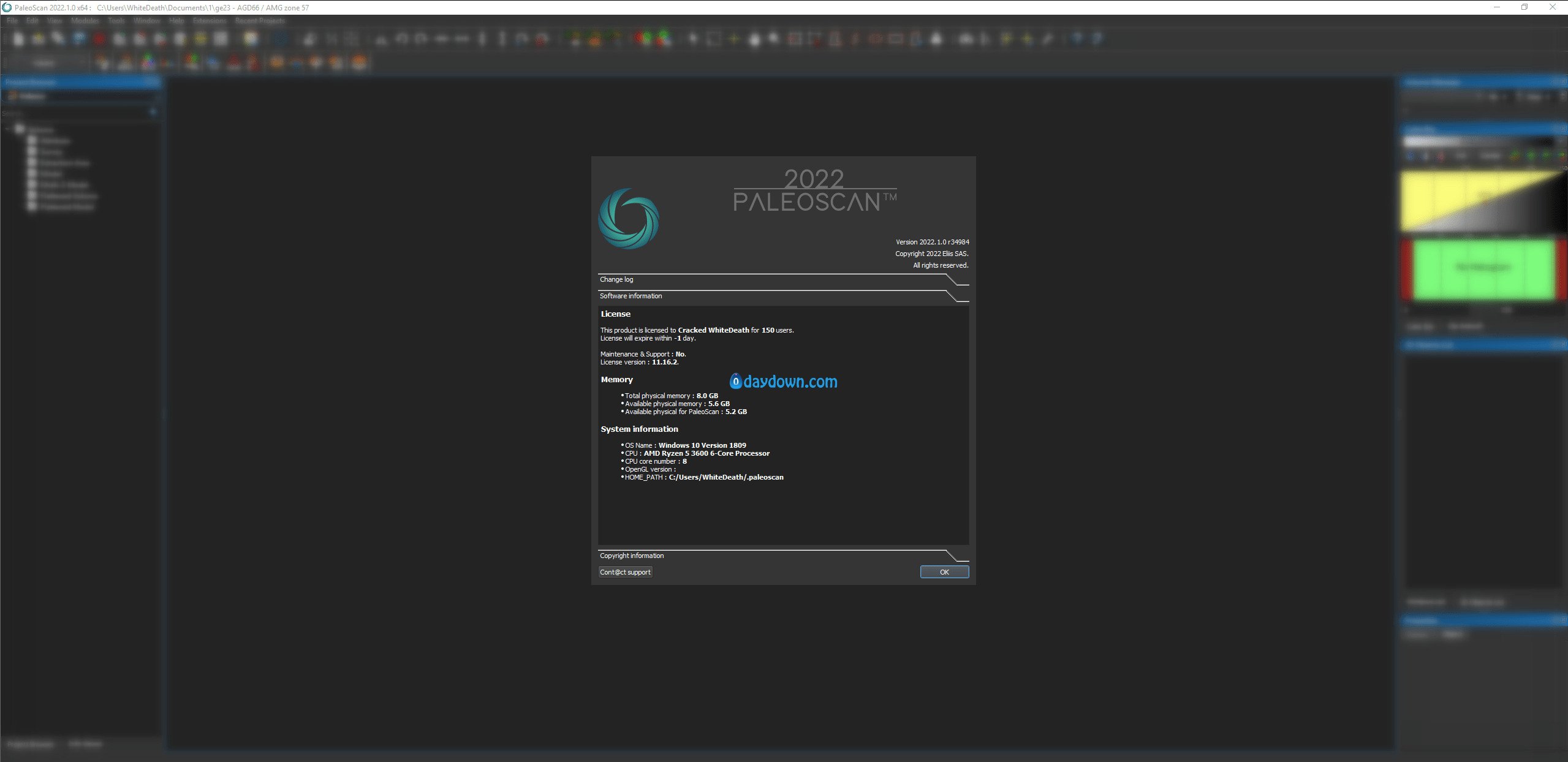Open the Tools menu
Screen dimensions: 1568x762
point(116,21)
